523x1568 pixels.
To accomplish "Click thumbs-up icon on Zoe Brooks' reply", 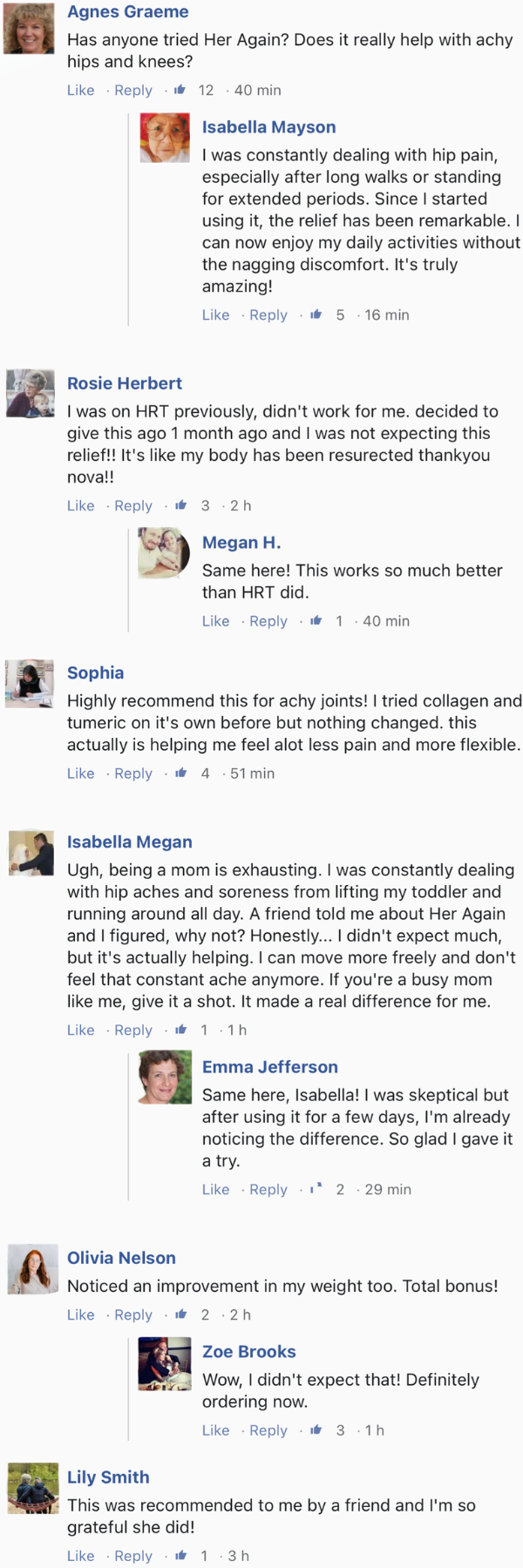I will click(316, 1429).
